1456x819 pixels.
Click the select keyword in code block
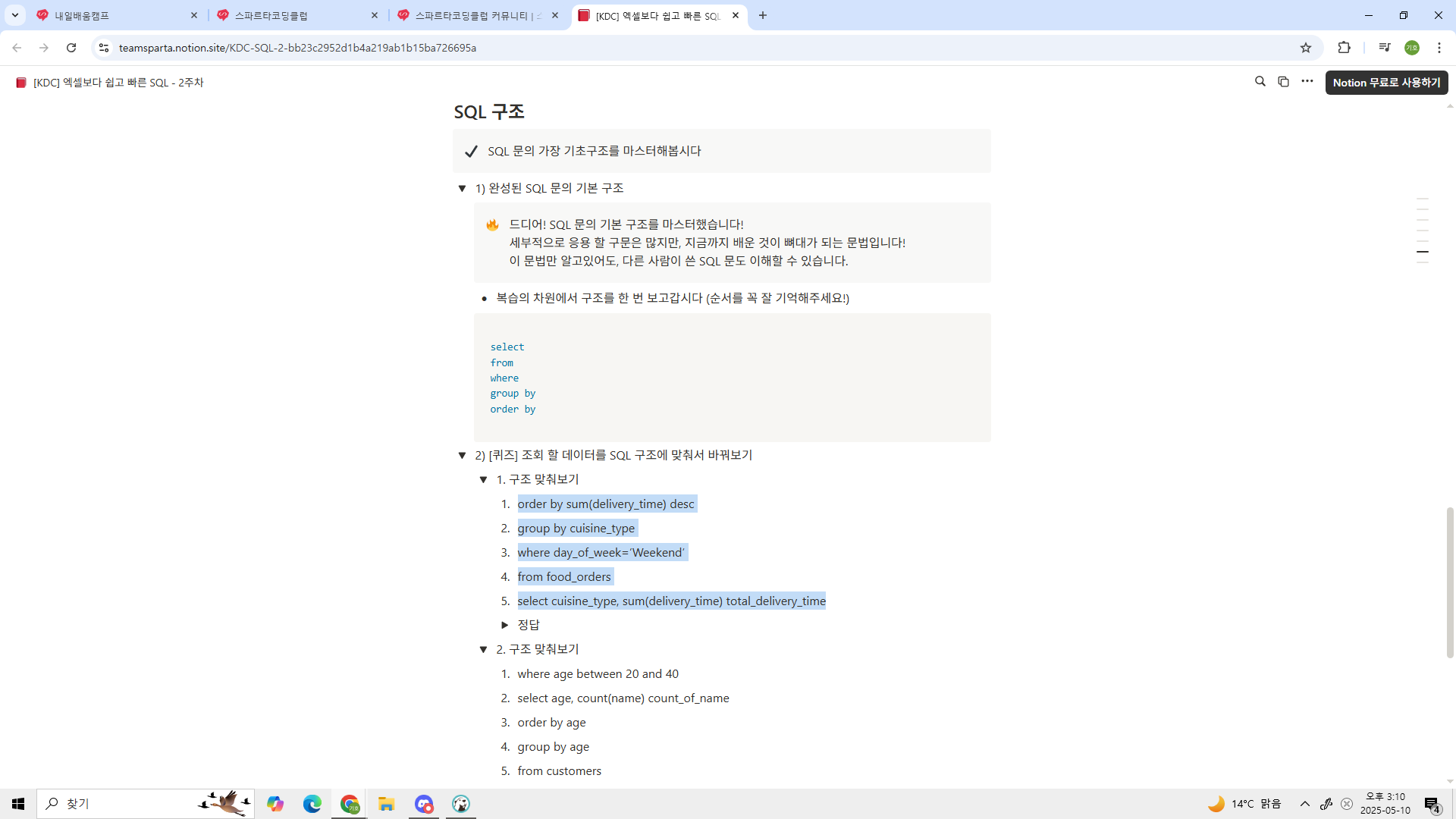[x=507, y=347]
